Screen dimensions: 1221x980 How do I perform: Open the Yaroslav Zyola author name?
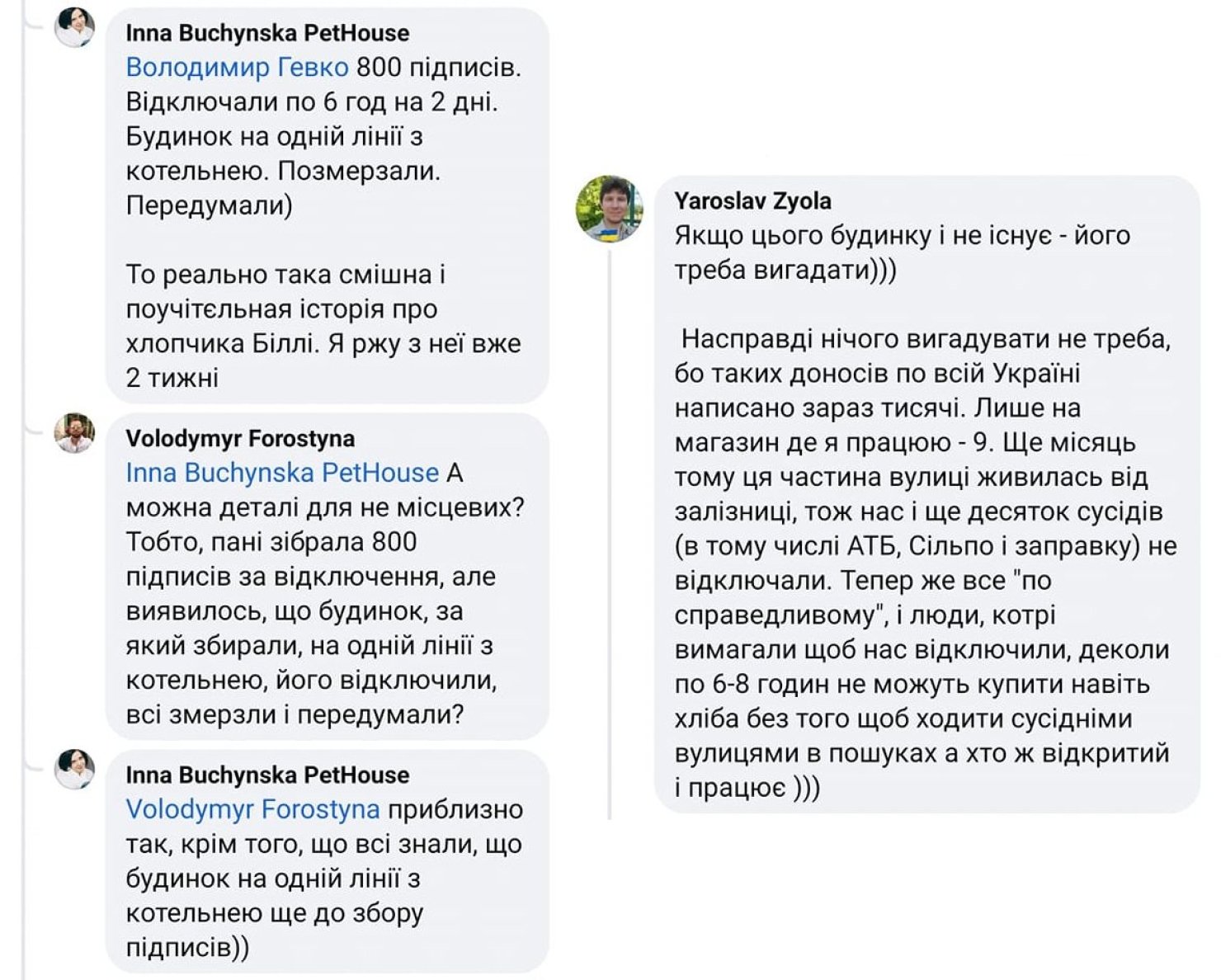click(752, 200)
